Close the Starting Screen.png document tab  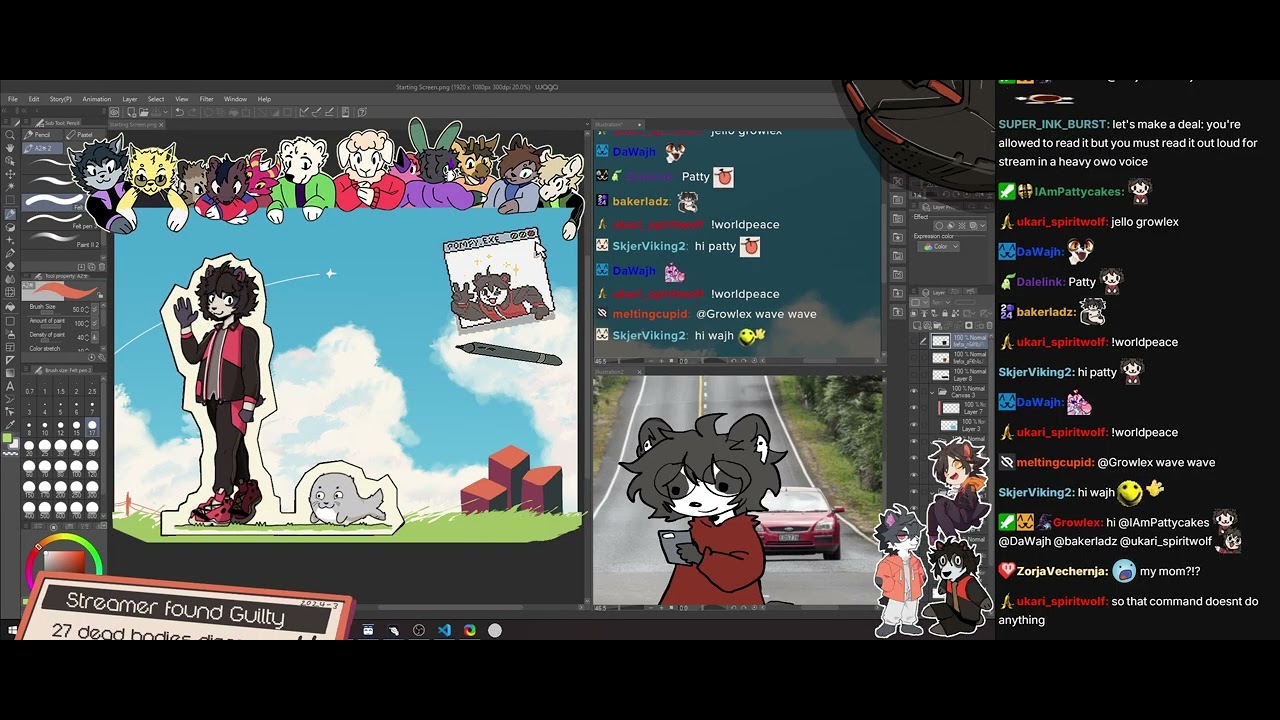point(161,125)
